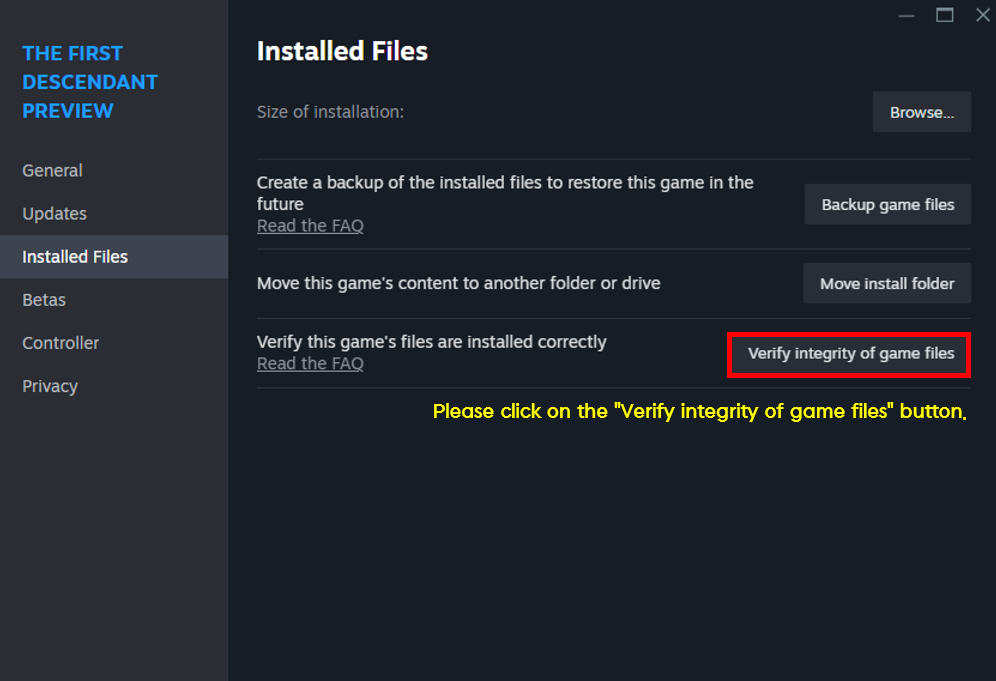Open Read the FAQ under backup description
The width and height of the screenshot is (996, 681).
click(310, 226)
